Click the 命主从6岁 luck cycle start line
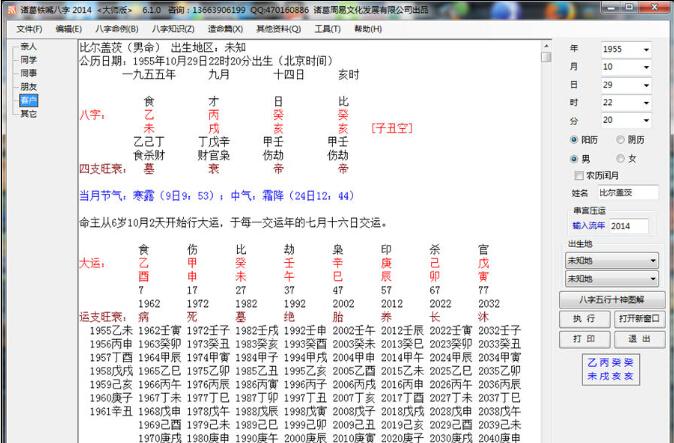The width and height of the screenshot is (674, 443). pos(233,223)
